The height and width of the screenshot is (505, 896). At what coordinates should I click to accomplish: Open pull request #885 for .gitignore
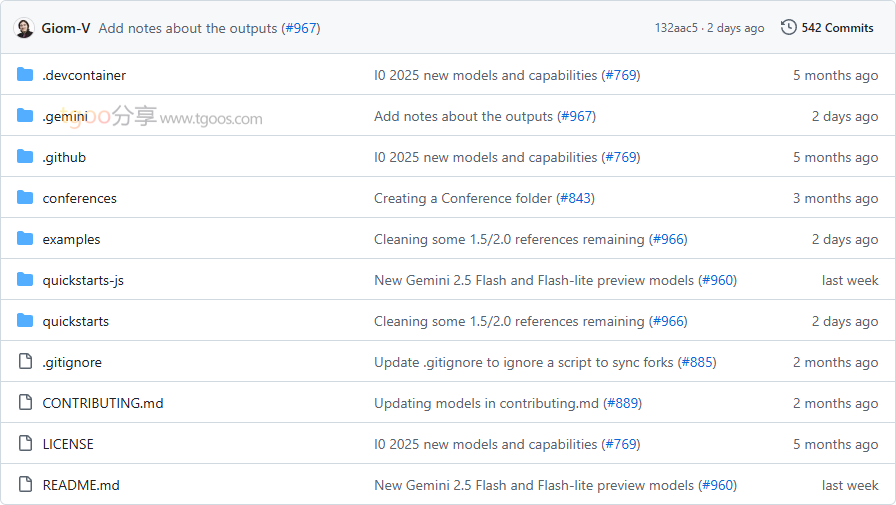(x=697, y=362)
